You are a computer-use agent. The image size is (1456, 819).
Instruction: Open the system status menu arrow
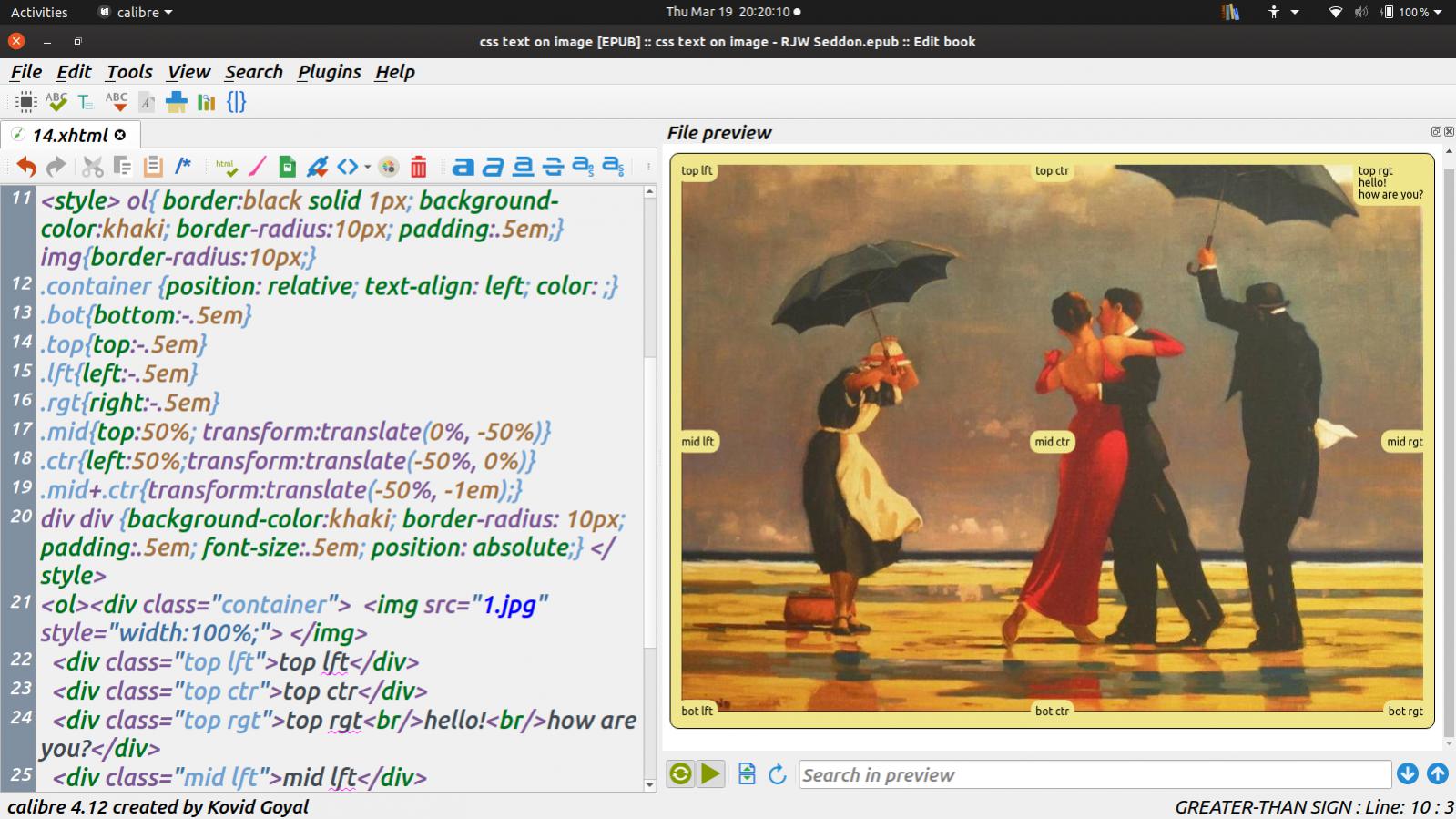pyautogui.click(x=1439, y=12)
